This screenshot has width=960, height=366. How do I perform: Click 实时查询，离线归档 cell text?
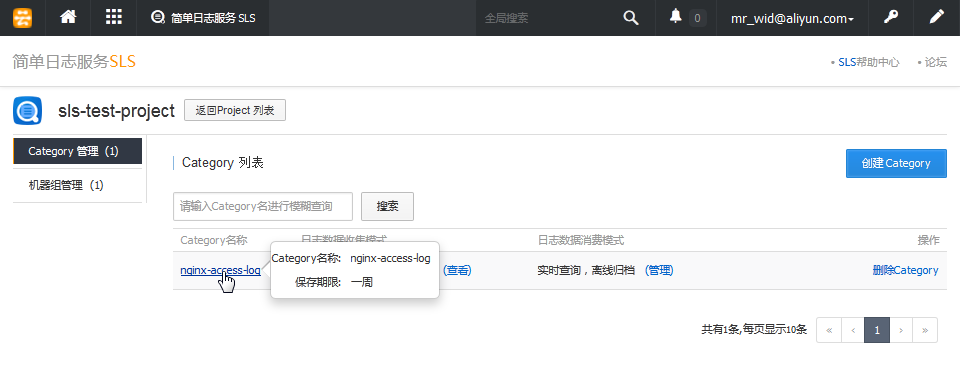tap(586, 270)
